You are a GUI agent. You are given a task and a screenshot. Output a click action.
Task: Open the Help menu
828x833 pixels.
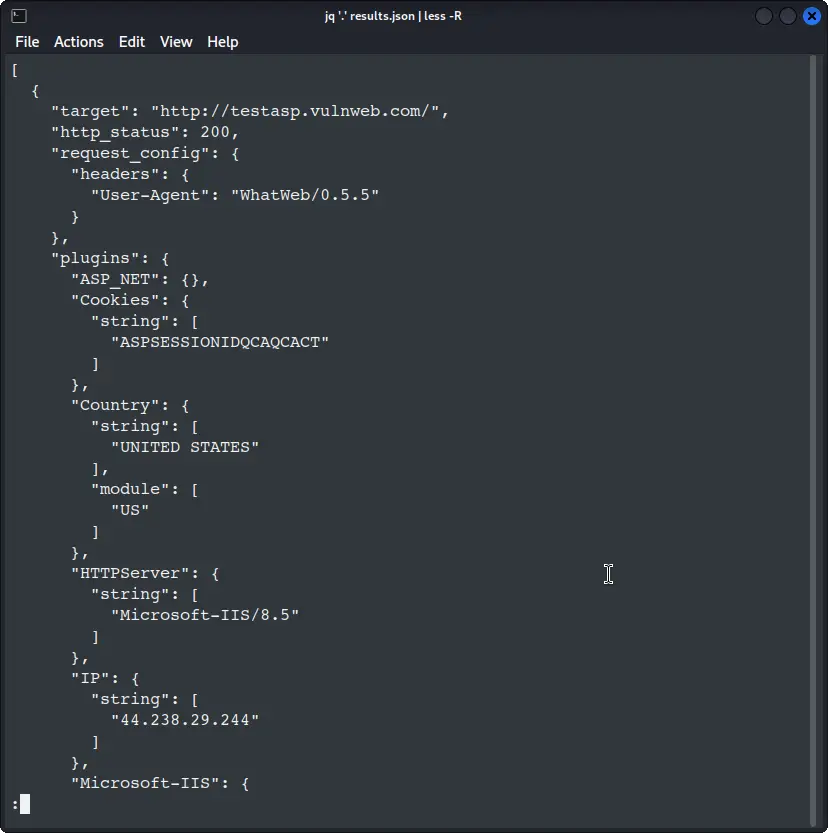coord(223,42)
